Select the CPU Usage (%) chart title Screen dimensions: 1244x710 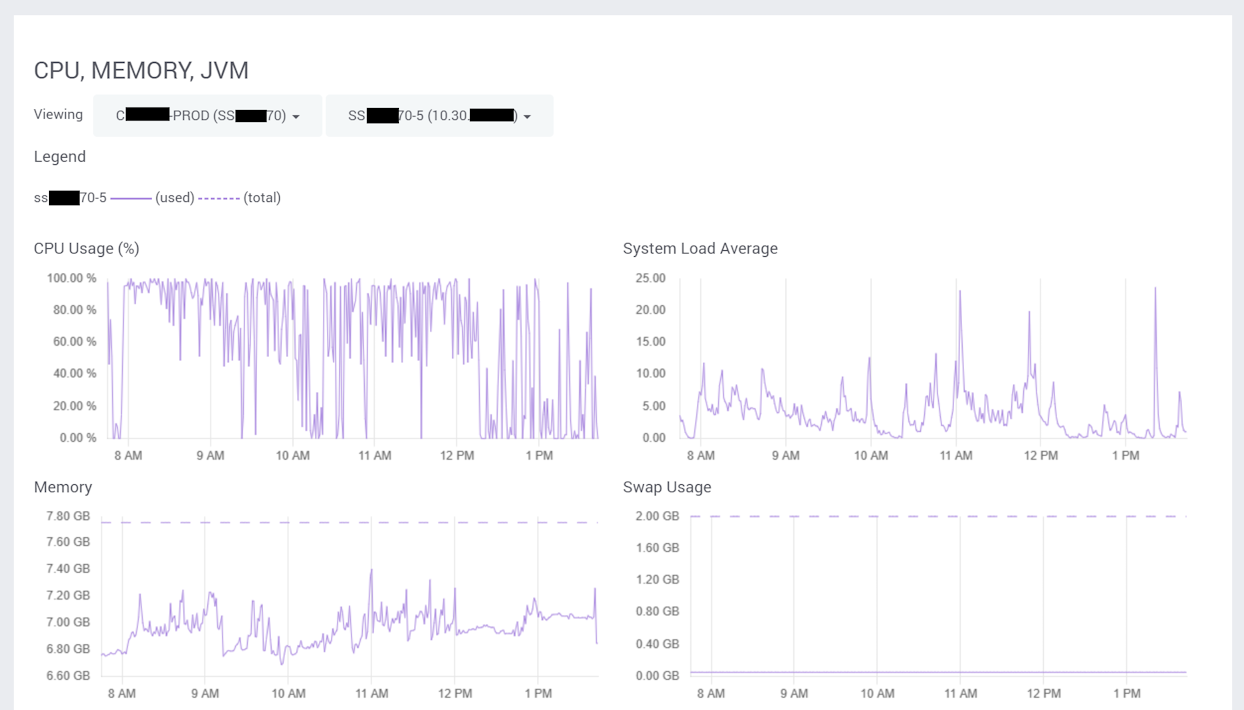87,248
